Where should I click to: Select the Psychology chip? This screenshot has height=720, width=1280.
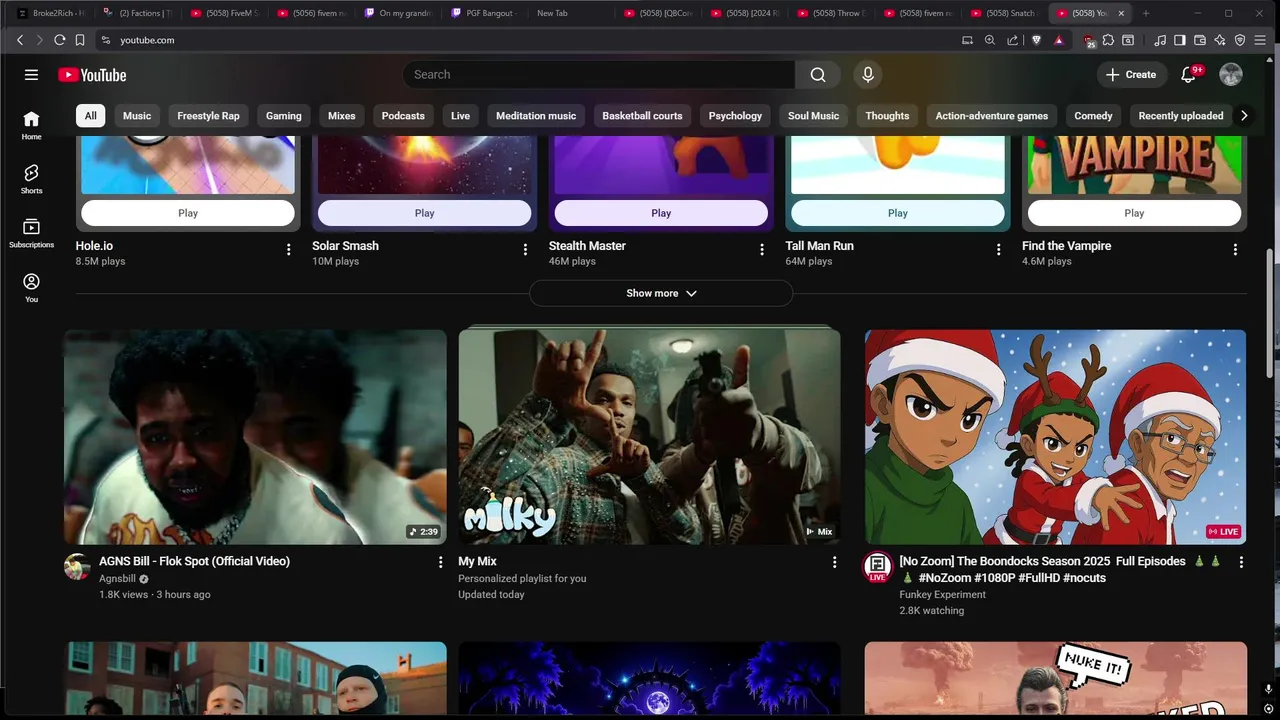pos(735,116)
